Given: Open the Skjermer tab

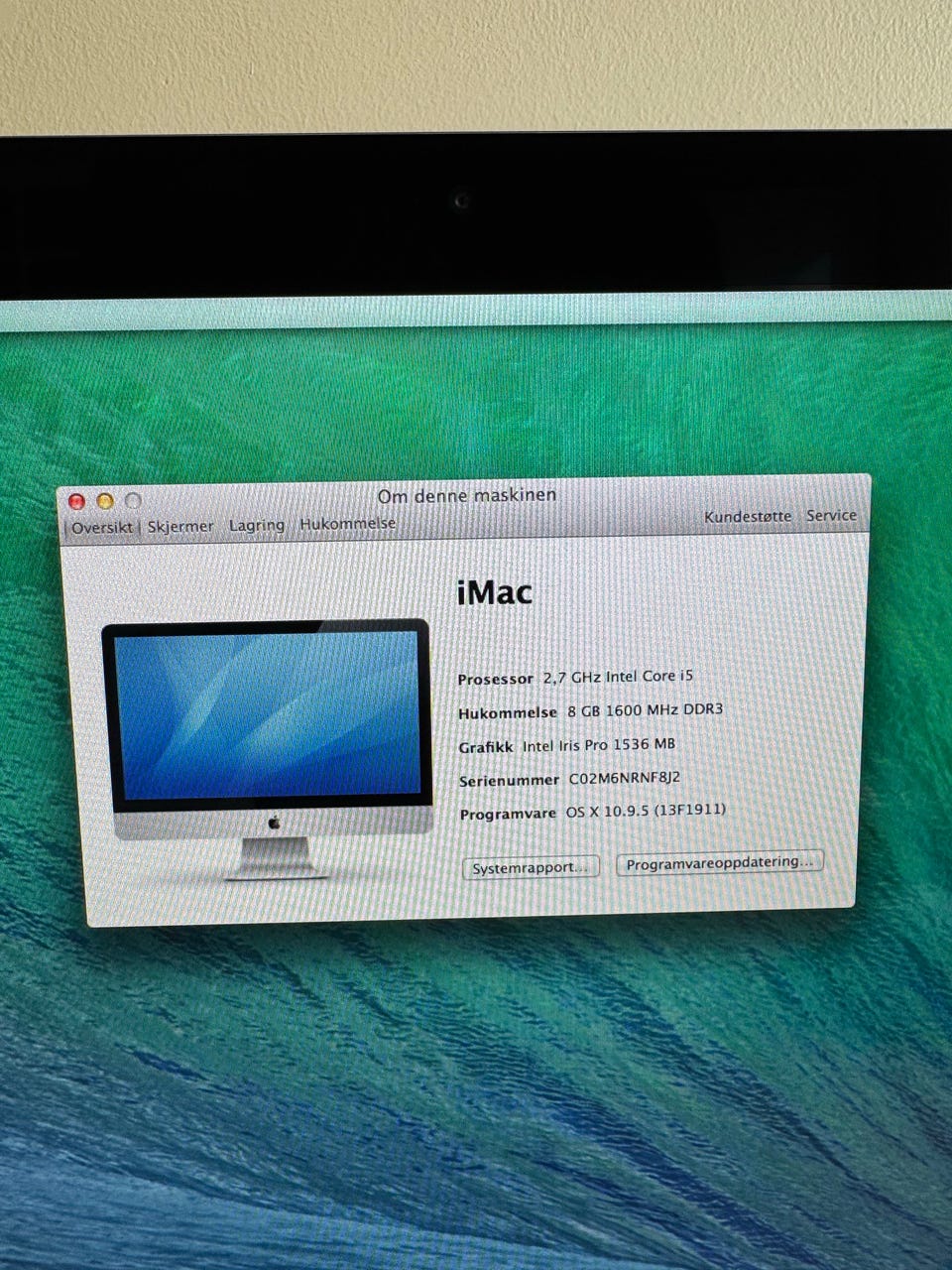Looking at the screenshot, I should tap(180, 526).
